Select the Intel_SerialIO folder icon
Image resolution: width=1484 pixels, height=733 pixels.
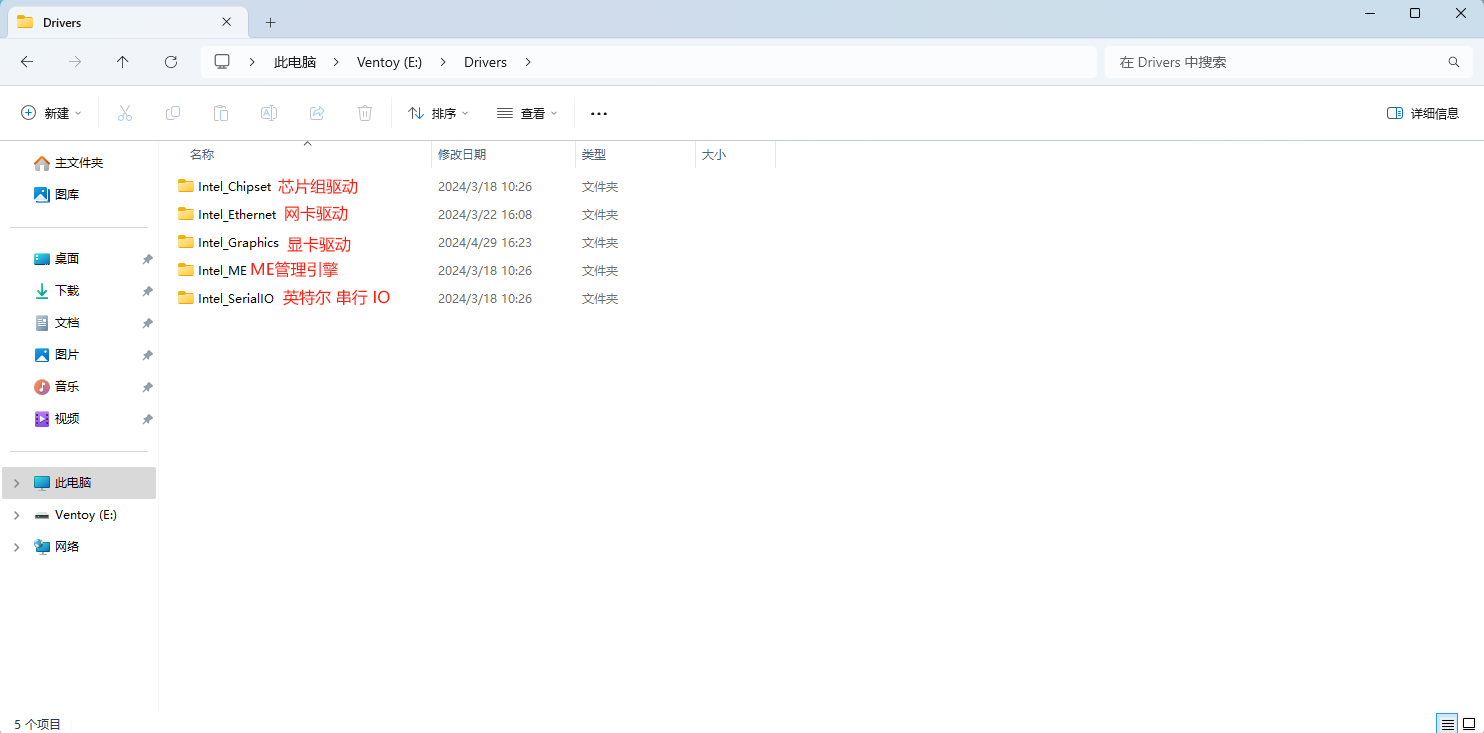(x=186, y=298)
